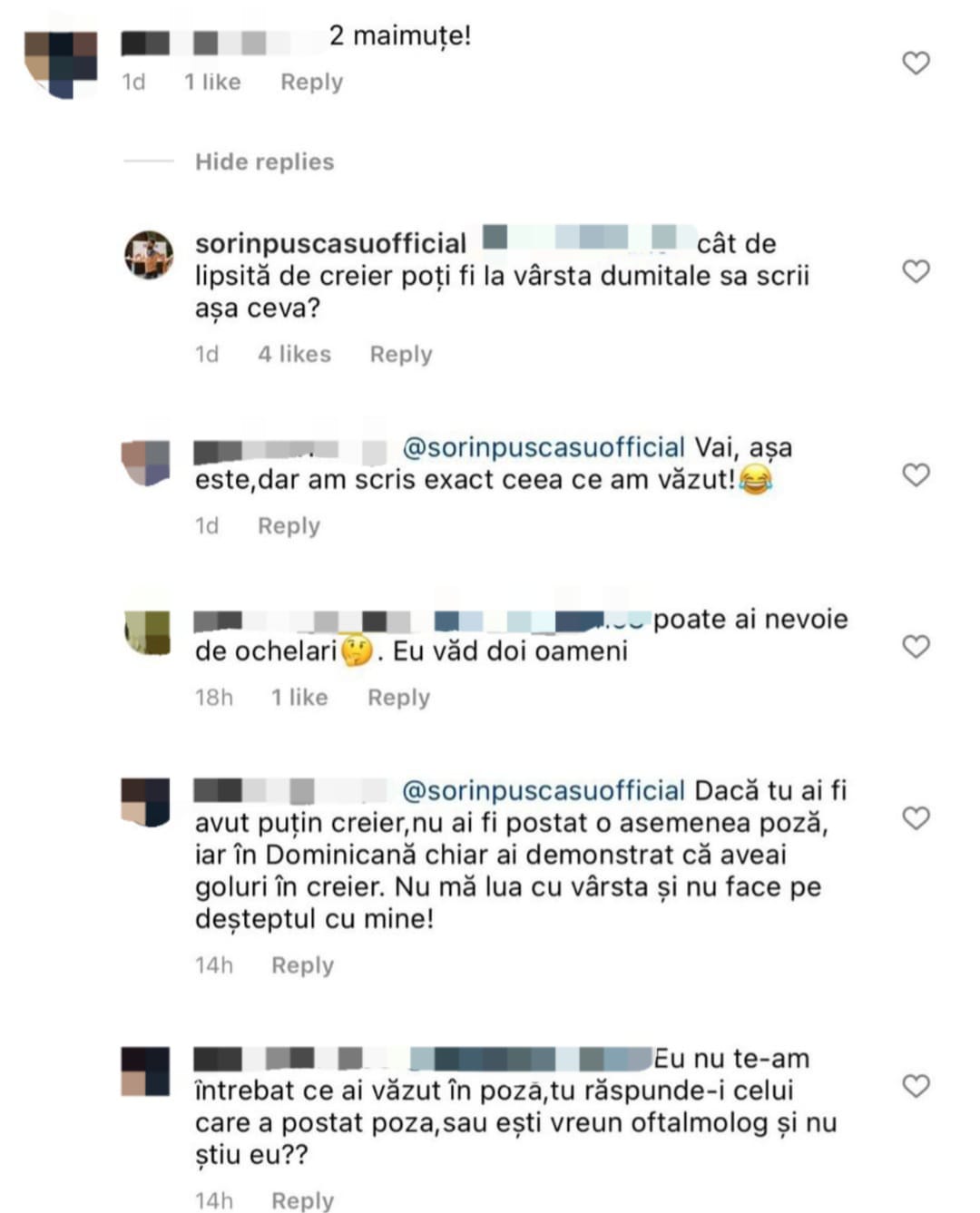Reply to the 'oftalmolog' comment at bottom
Screen dimensions: 980x1213
(x=302, y=1199)
